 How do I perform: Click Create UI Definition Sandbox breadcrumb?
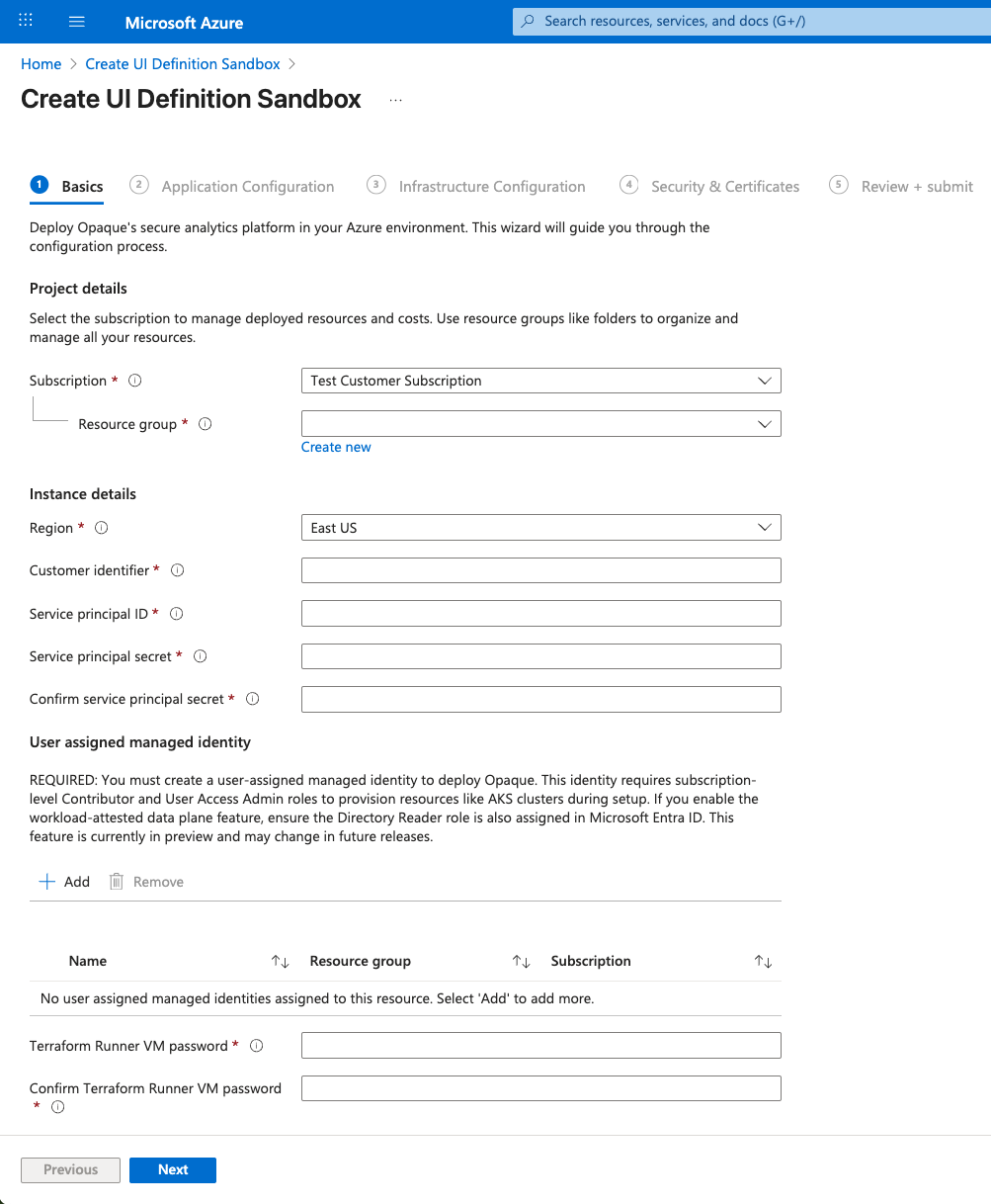click(183, 63)
